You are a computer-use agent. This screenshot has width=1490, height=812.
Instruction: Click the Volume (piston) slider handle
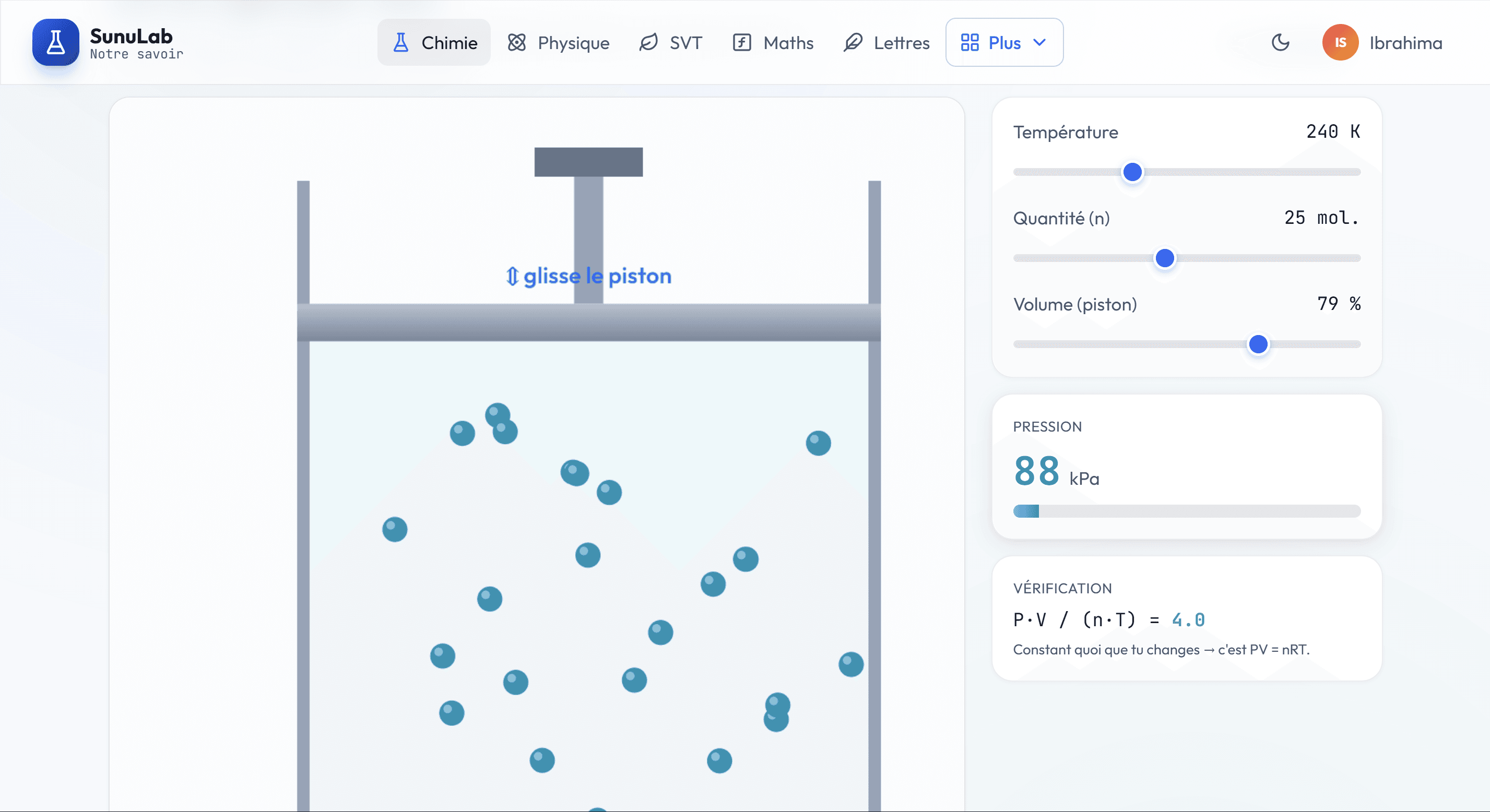(1258, 344)
